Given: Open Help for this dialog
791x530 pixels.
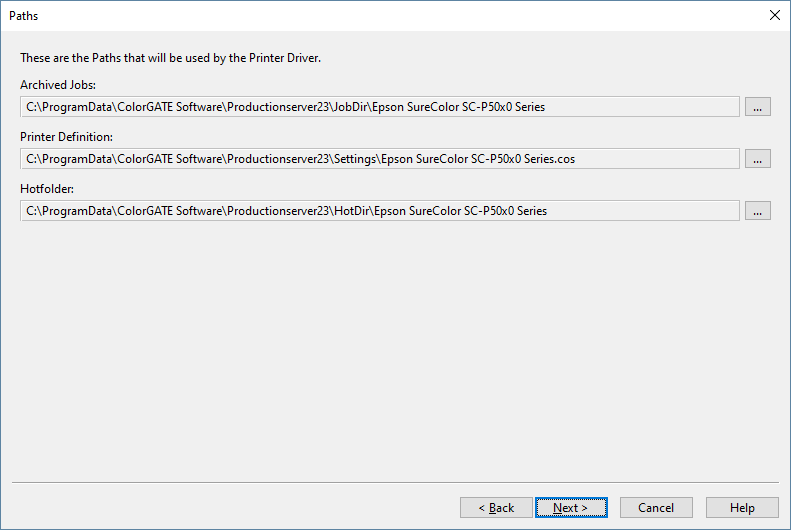Looking at the screenshot, I should (x=742, y=508).
